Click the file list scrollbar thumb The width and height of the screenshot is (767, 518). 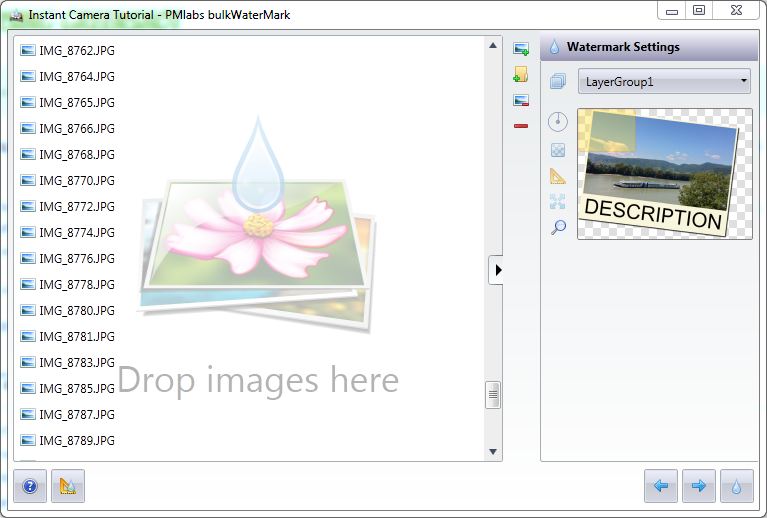click(493, 395)
